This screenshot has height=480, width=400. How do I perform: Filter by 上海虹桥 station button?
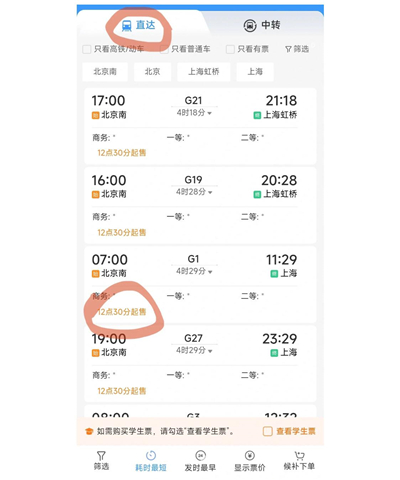[204, 72]
